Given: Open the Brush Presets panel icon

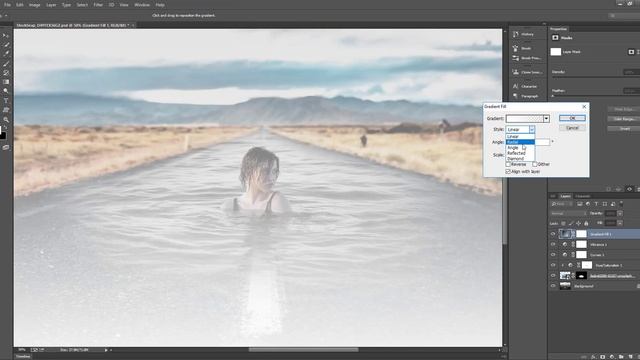Looking at the screenshot, I should (516, 58).
